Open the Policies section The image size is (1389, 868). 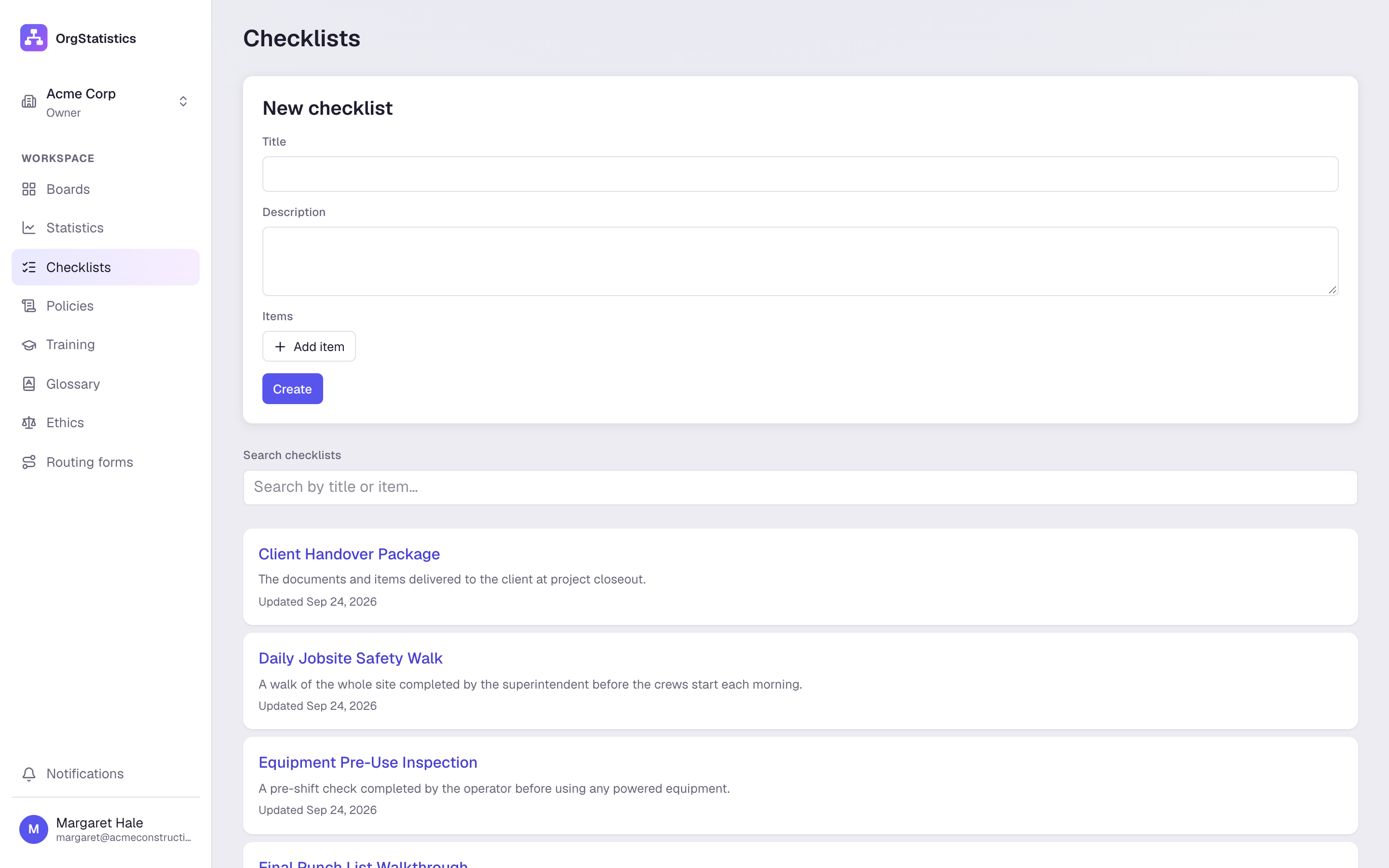pos(106,305)
